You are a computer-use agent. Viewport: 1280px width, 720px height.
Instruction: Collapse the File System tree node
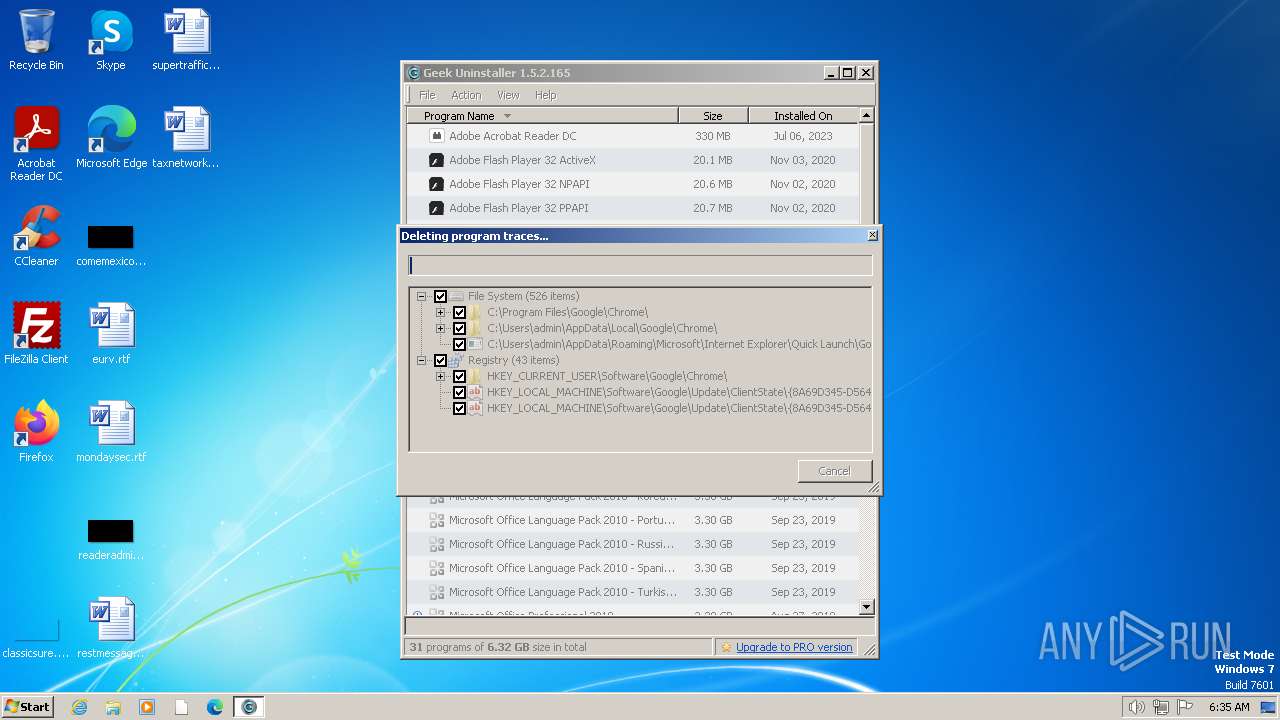(x=422, y=296)
